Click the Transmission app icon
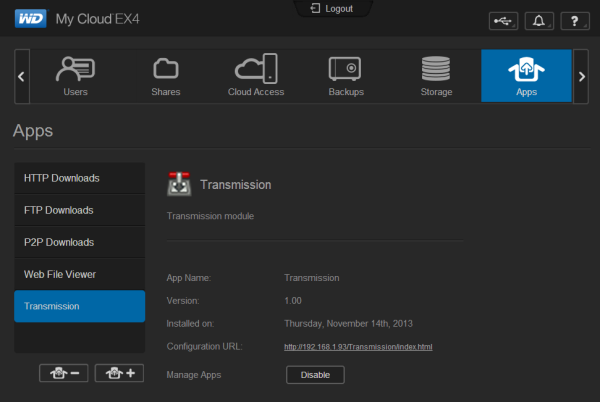The image size is (600, 402). (179, 184)
